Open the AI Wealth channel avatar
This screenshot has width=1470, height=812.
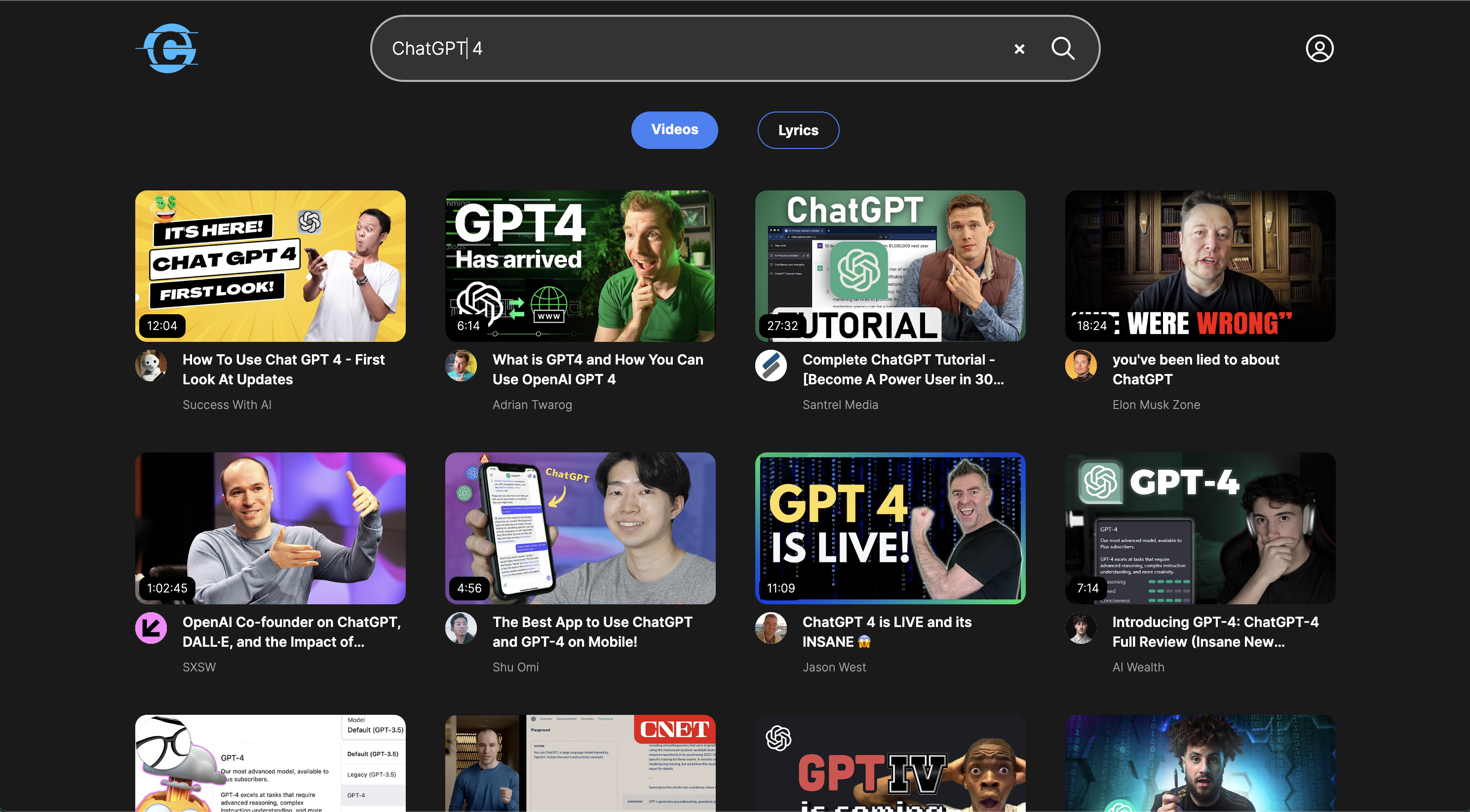pos(1080,628)
